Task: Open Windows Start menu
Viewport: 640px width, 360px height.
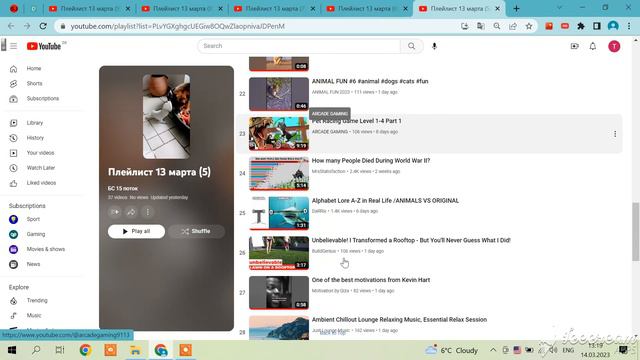Action: pos(11,350)
